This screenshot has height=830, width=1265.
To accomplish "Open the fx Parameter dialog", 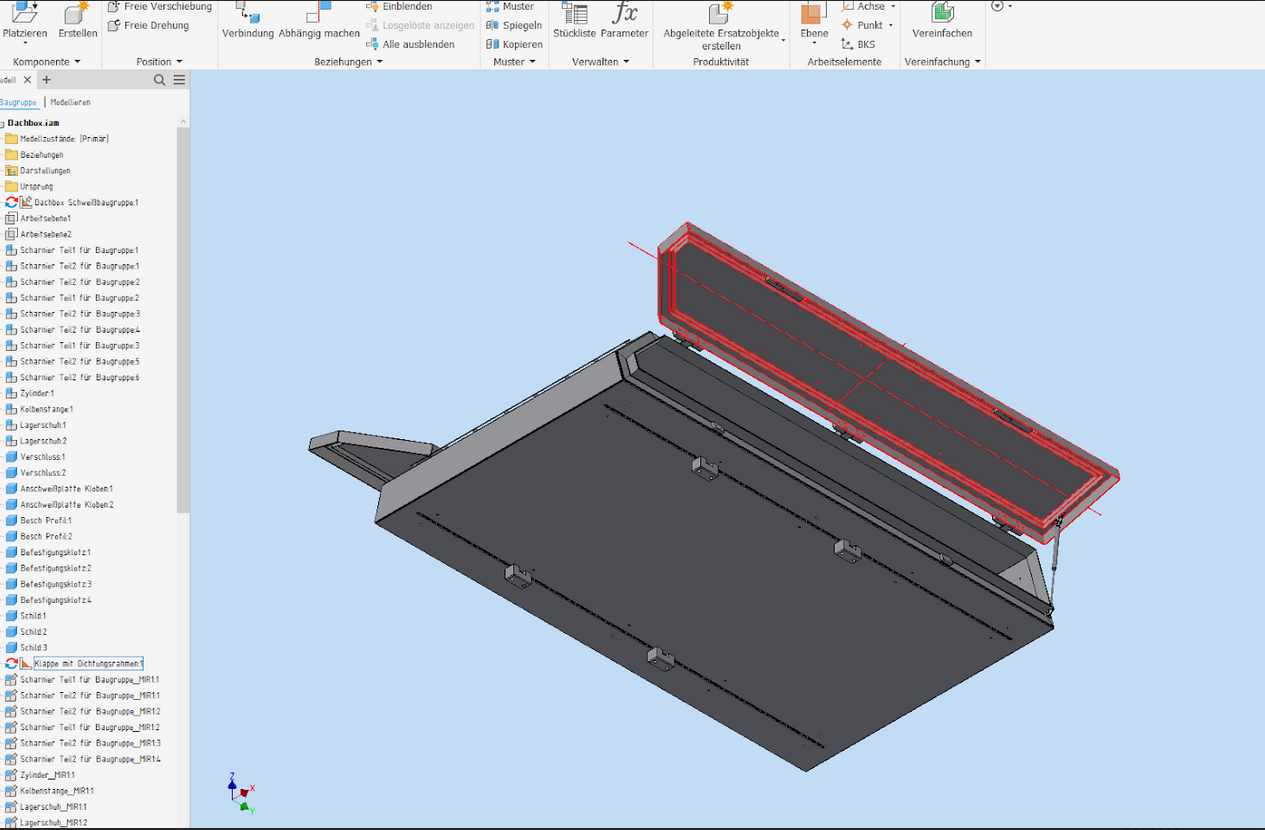I will (624, 22).
